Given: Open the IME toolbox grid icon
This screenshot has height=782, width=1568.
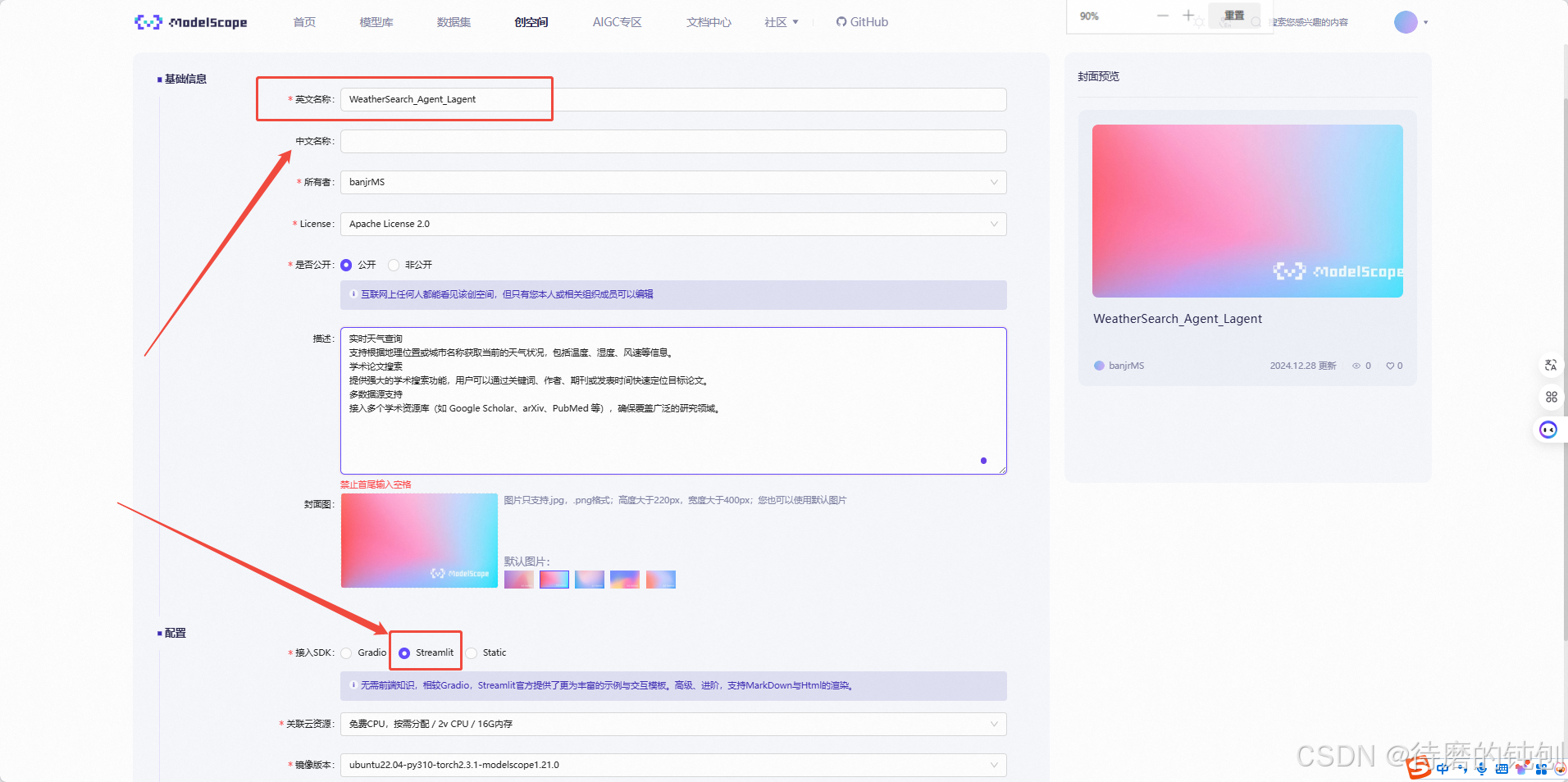Looking at the screenshot, I should [1541, 769].
